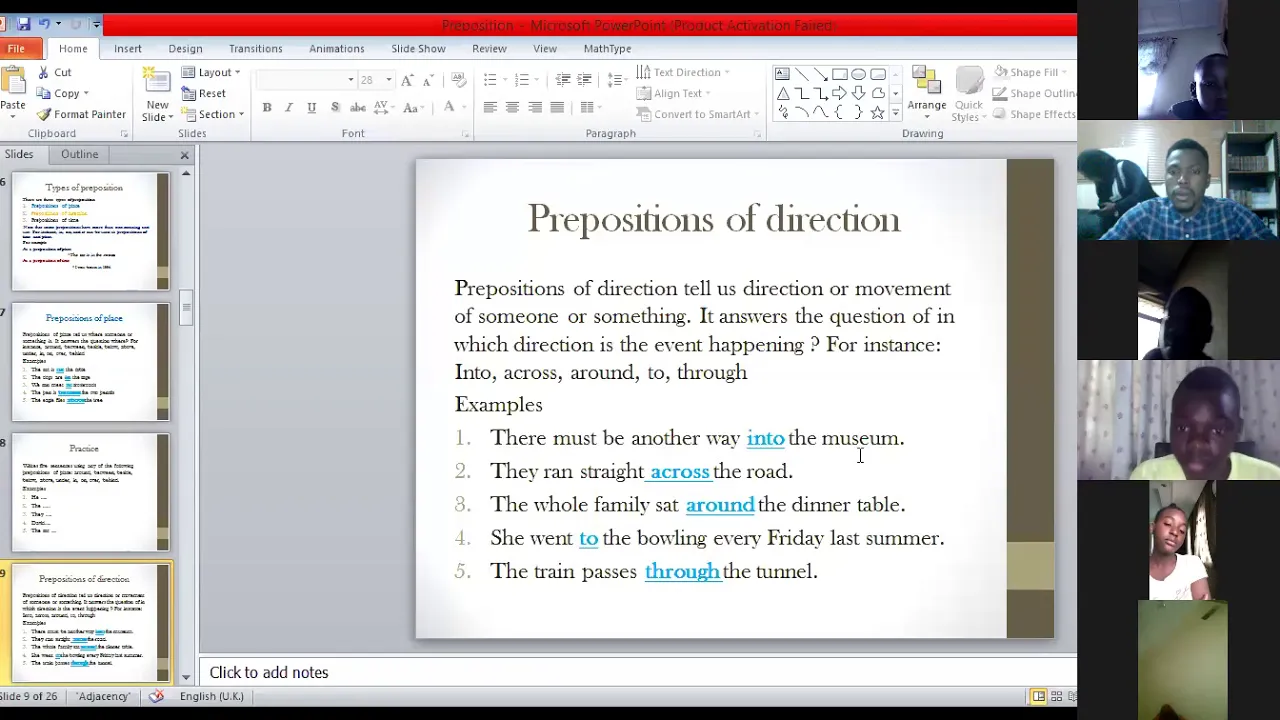Reset the slide formatting
1280x720 pixels.
click(204, 93)
